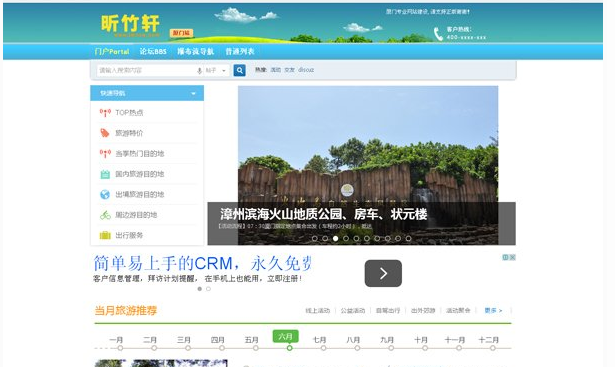Select the second CRM ad pager dot
This screenshot has height=367, width=615.
[208, 289]
